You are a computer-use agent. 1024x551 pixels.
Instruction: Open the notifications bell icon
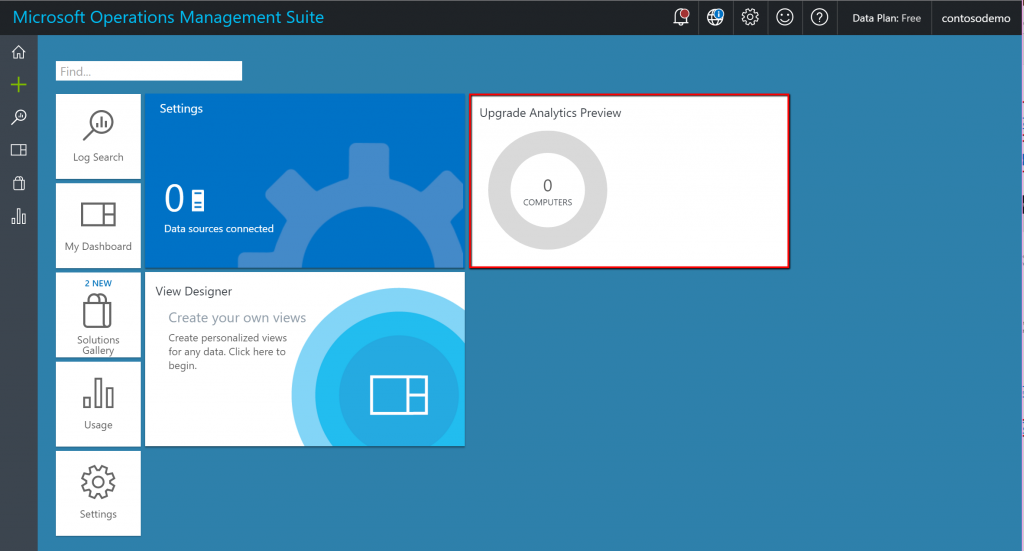point(681,18)
